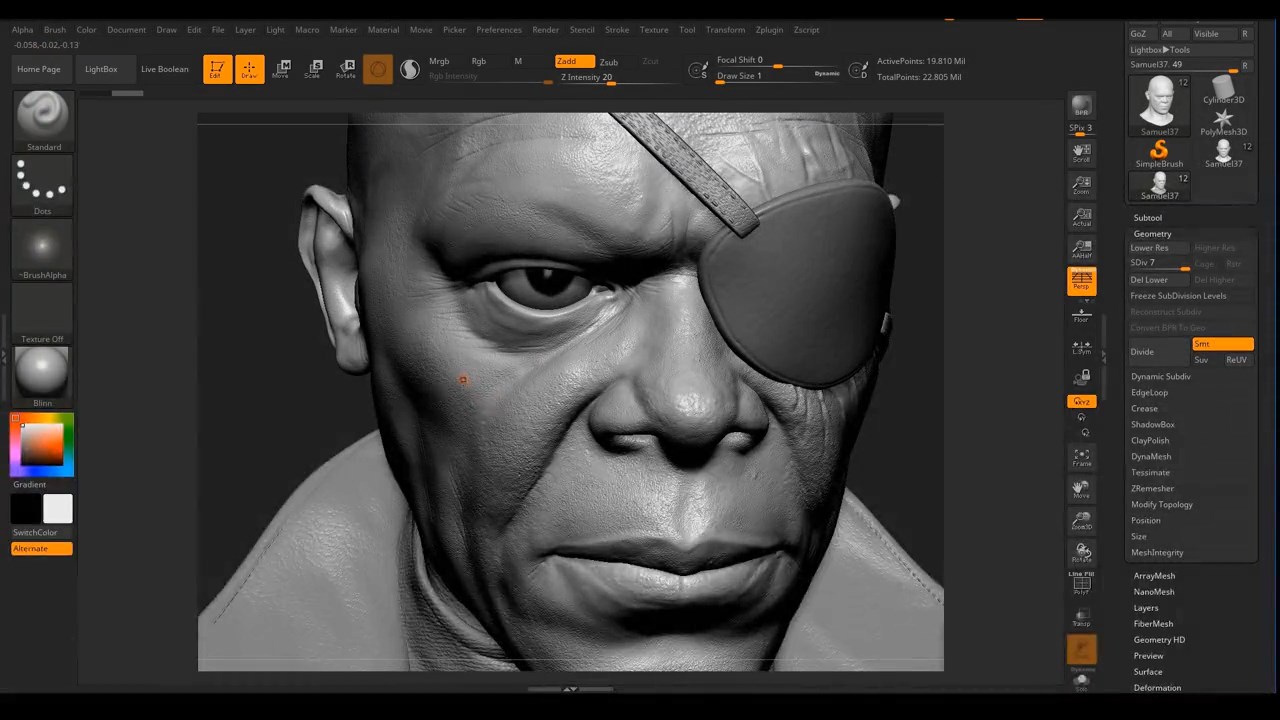This screenshot has width=1280, height=720.
Task: Expand Dynamic Subdiv options
Action: coord(1161,377)
